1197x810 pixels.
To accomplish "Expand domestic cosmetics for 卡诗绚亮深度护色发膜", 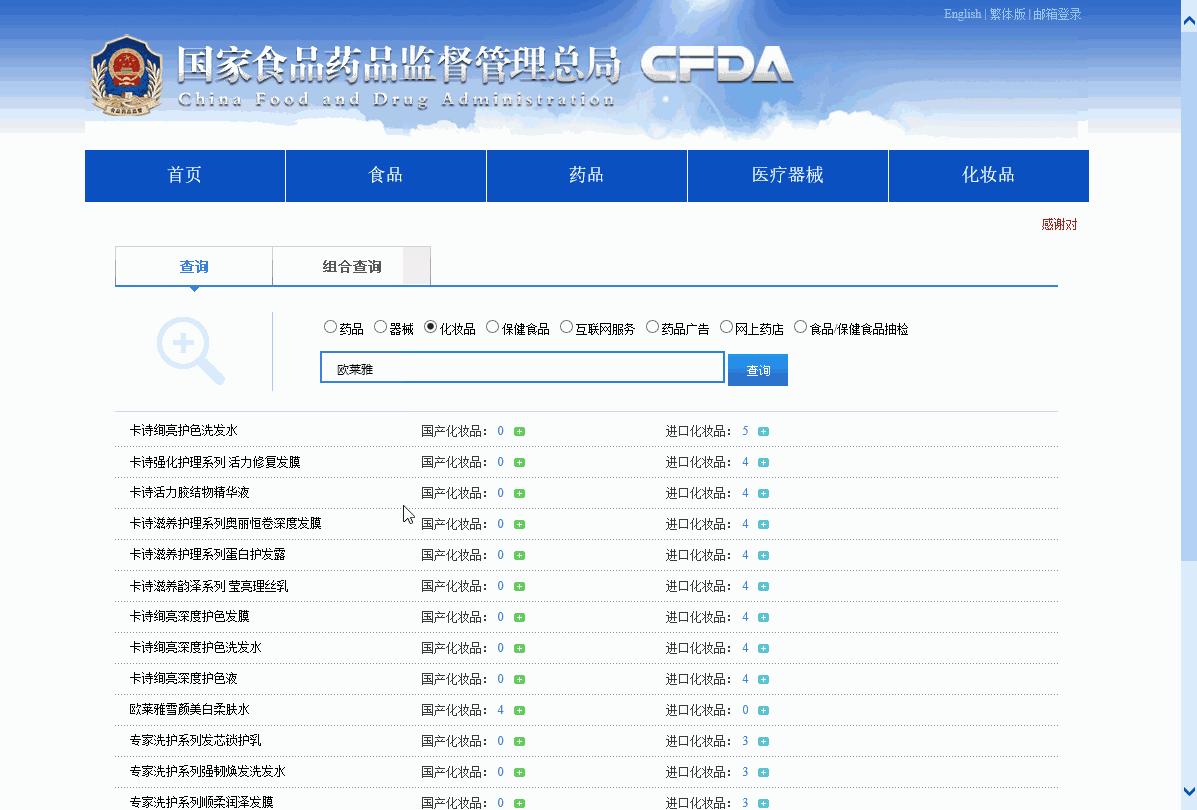I will click(x=519, y=617).
